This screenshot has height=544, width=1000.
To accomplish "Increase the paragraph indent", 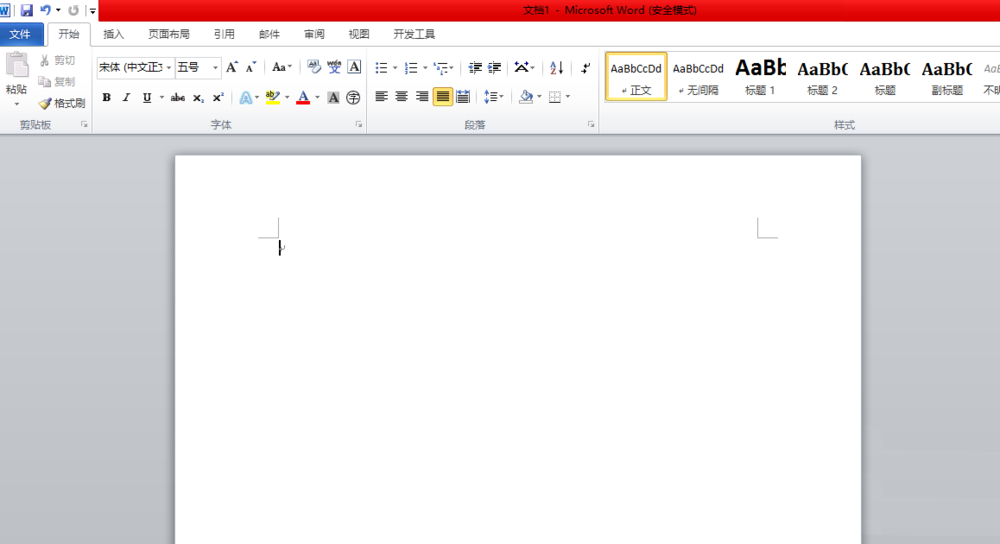I will [x=494, y=68].
